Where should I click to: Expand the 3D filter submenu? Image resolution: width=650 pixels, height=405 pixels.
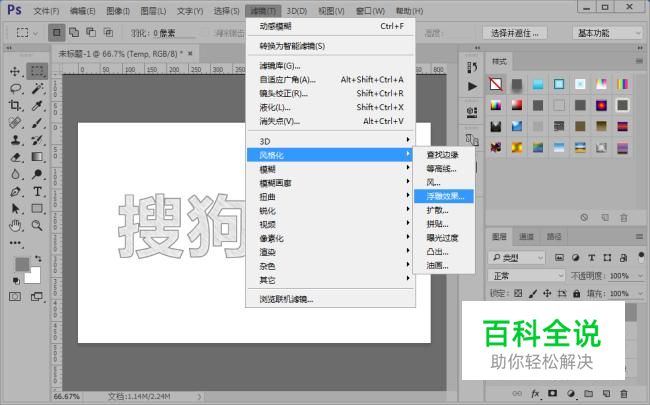(x=330, y=141)
